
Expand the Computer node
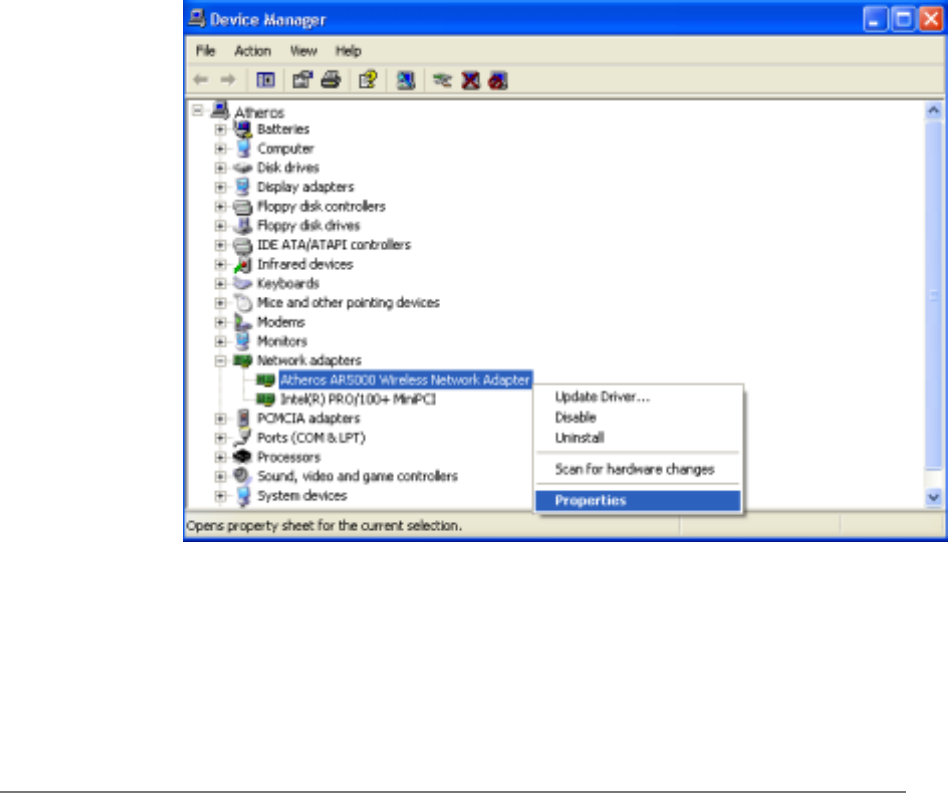(220, 149)
